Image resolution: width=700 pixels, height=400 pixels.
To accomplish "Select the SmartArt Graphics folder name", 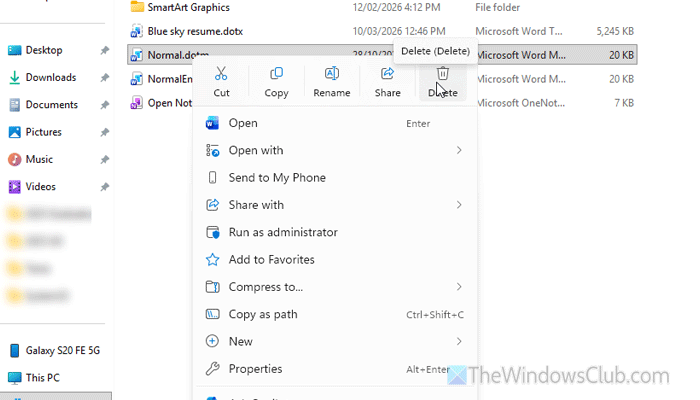I will (x=188, y=7).
